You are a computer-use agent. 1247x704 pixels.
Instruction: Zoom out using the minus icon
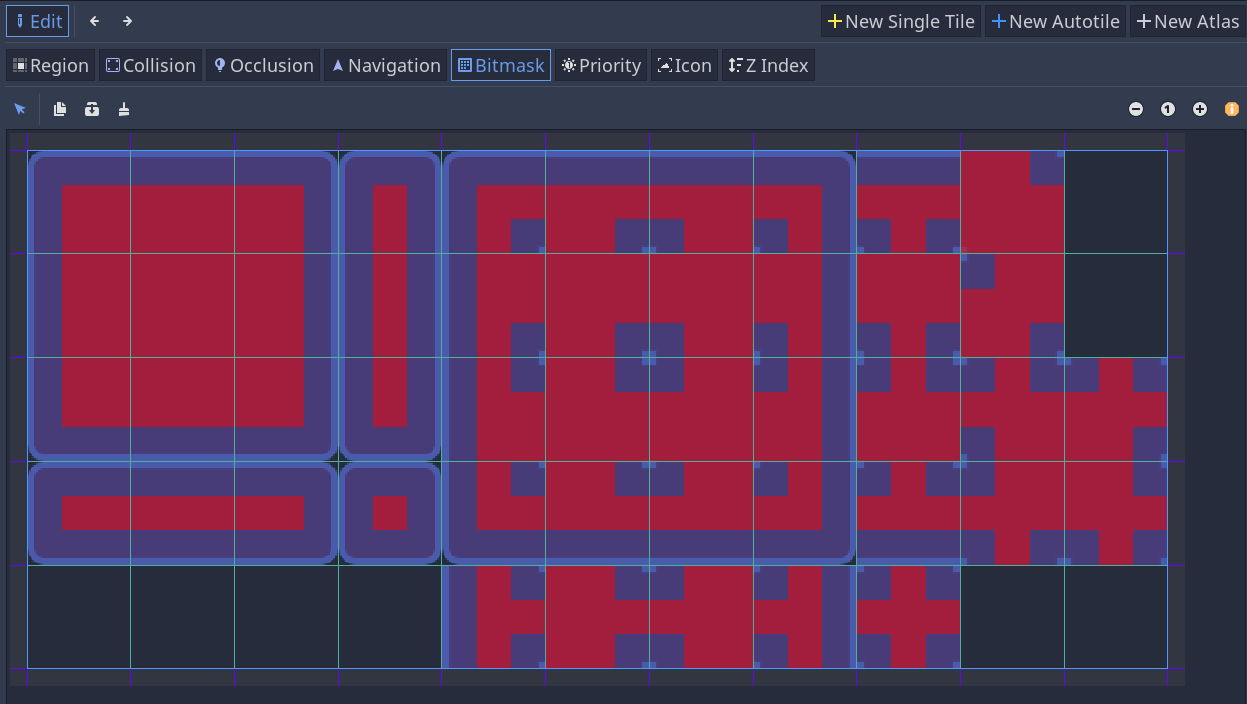click(x=1136, y=109)
